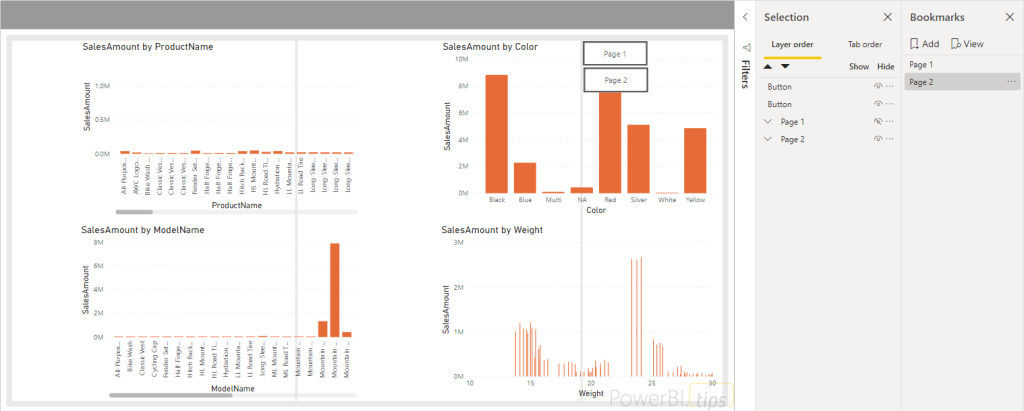Move layer up with the up arrow
The width and height of the screenshot is (1024, 411).
768,66
